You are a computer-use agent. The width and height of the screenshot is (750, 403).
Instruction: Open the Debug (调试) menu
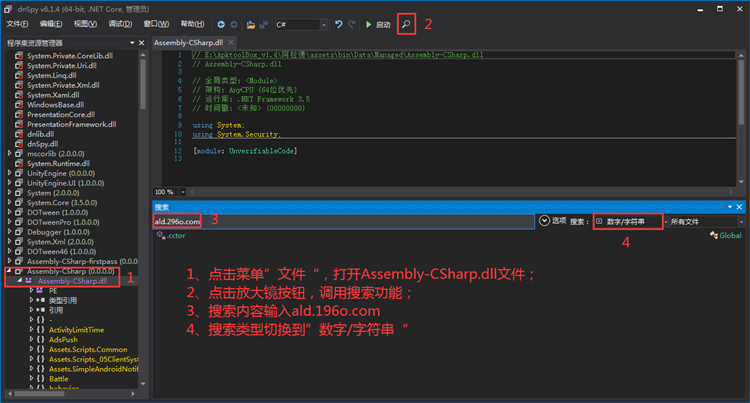tap(119, 23)
